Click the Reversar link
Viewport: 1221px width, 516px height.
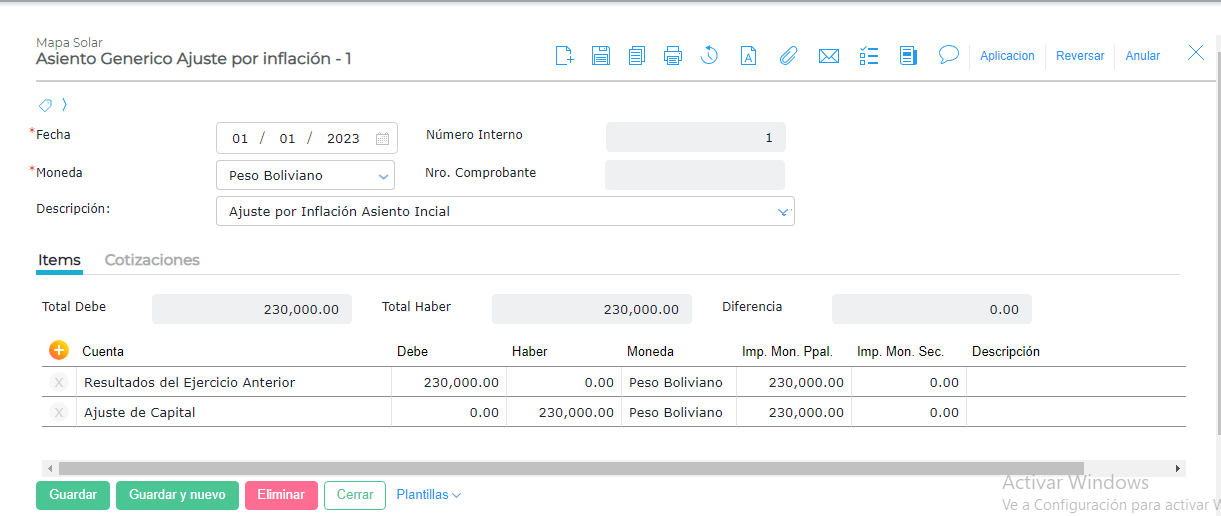coord(1080,56)
